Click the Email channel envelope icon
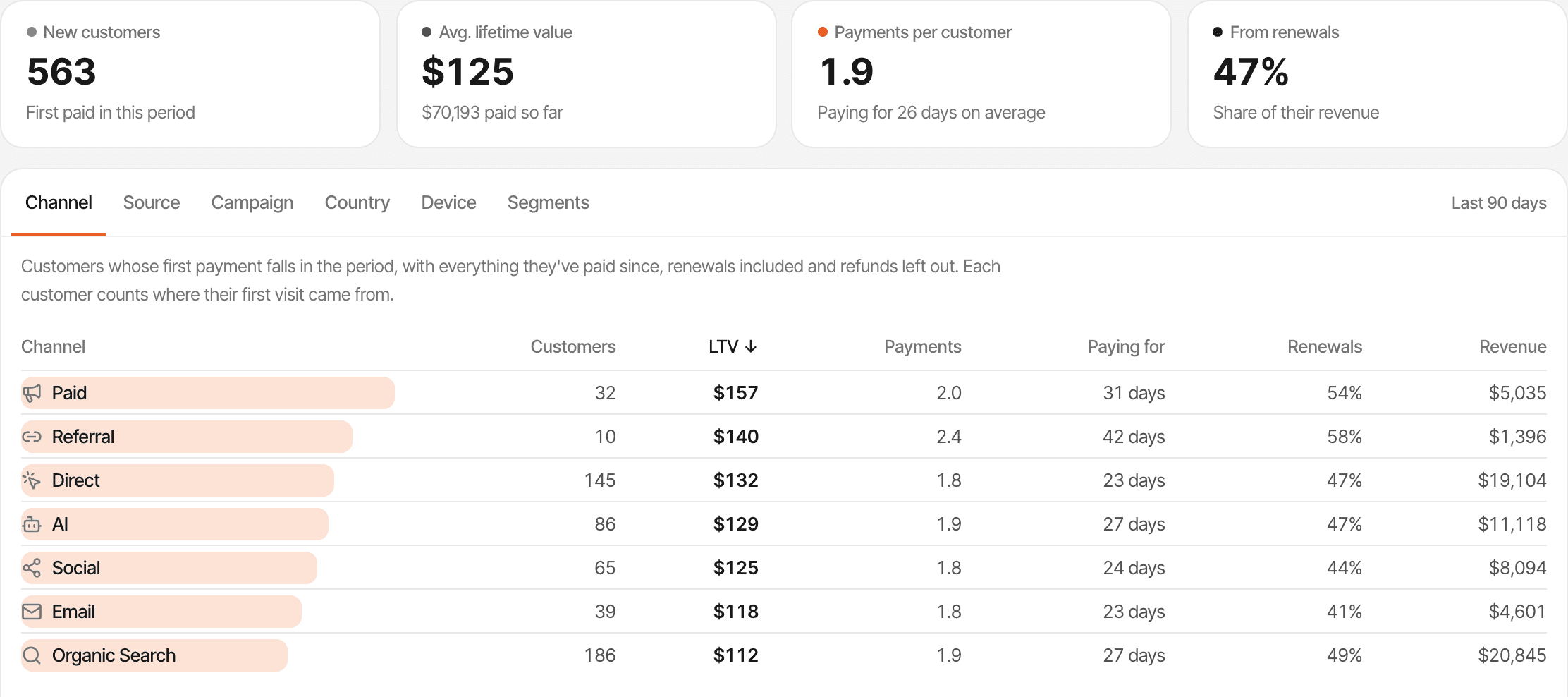Viewport: 1568px width, 697px height. [32, 612]
